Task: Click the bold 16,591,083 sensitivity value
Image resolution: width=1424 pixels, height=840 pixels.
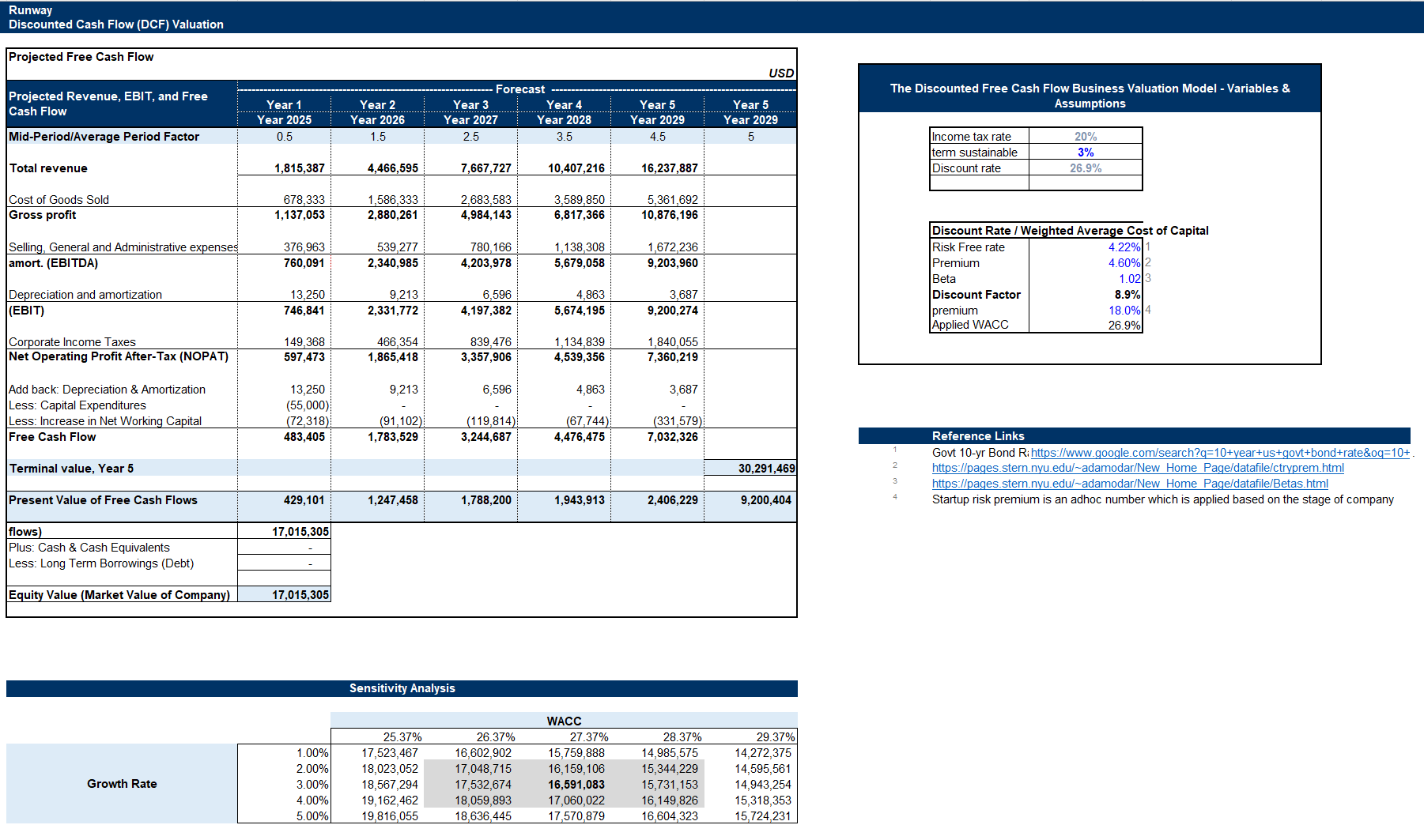Action: pos(576,785)
